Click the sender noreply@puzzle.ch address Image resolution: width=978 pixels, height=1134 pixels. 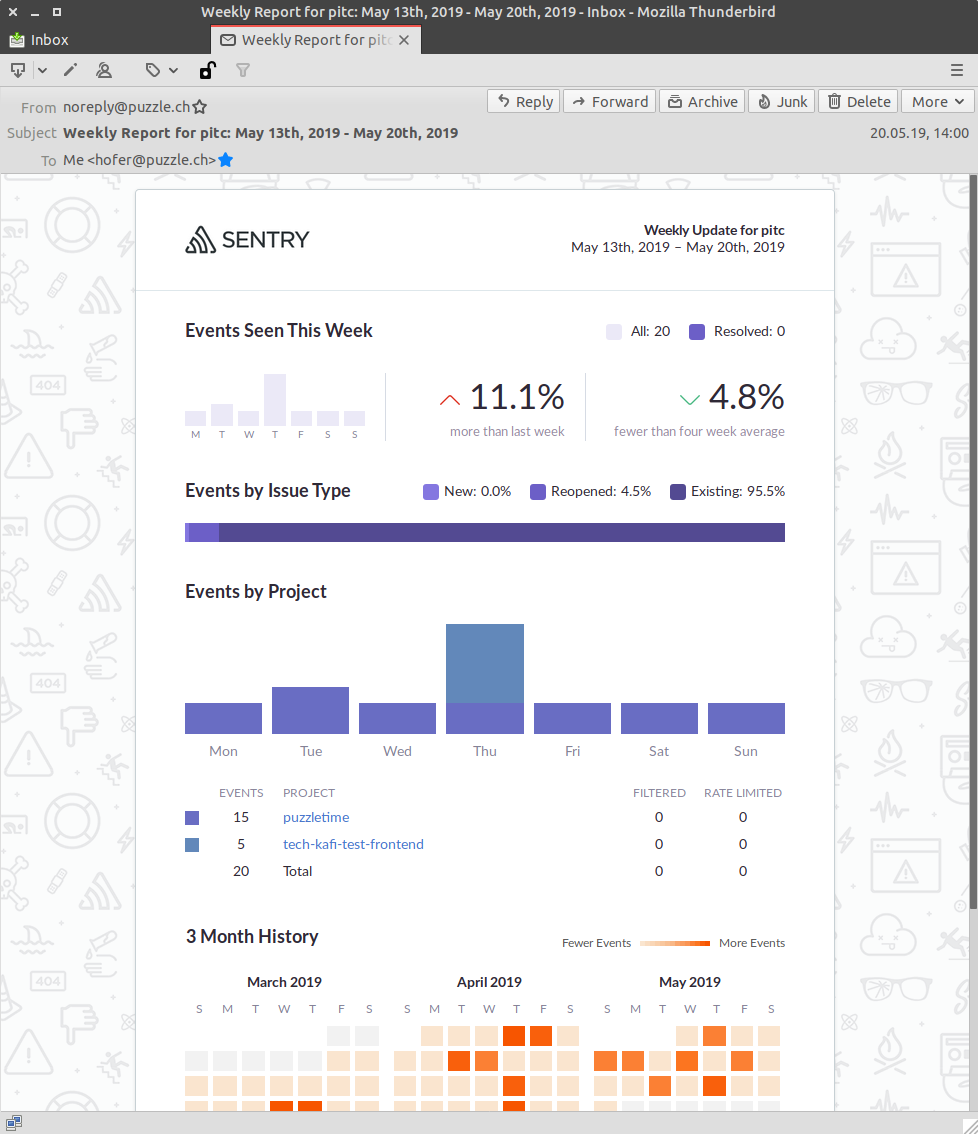[127, 107]
